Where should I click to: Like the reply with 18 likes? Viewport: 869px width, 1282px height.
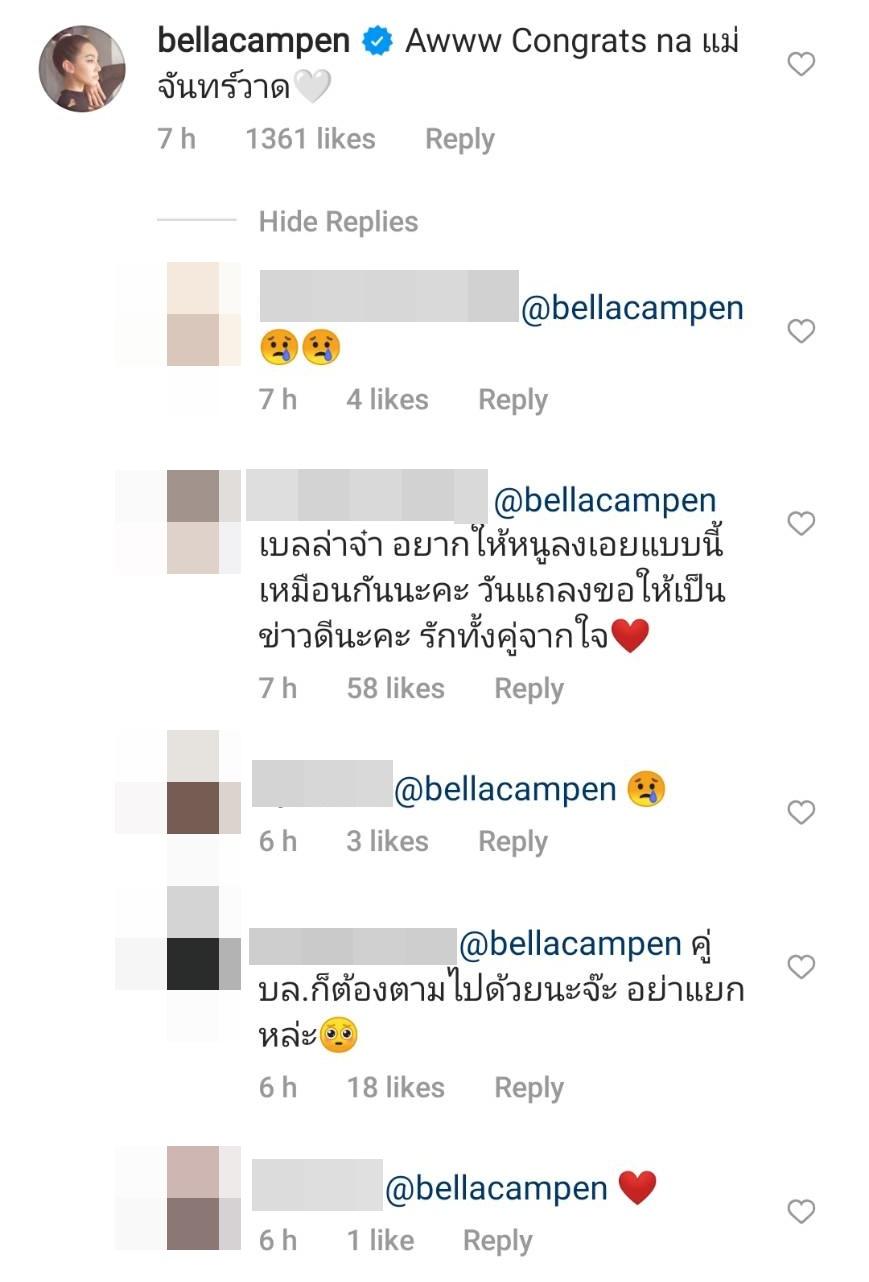[801, 967]
